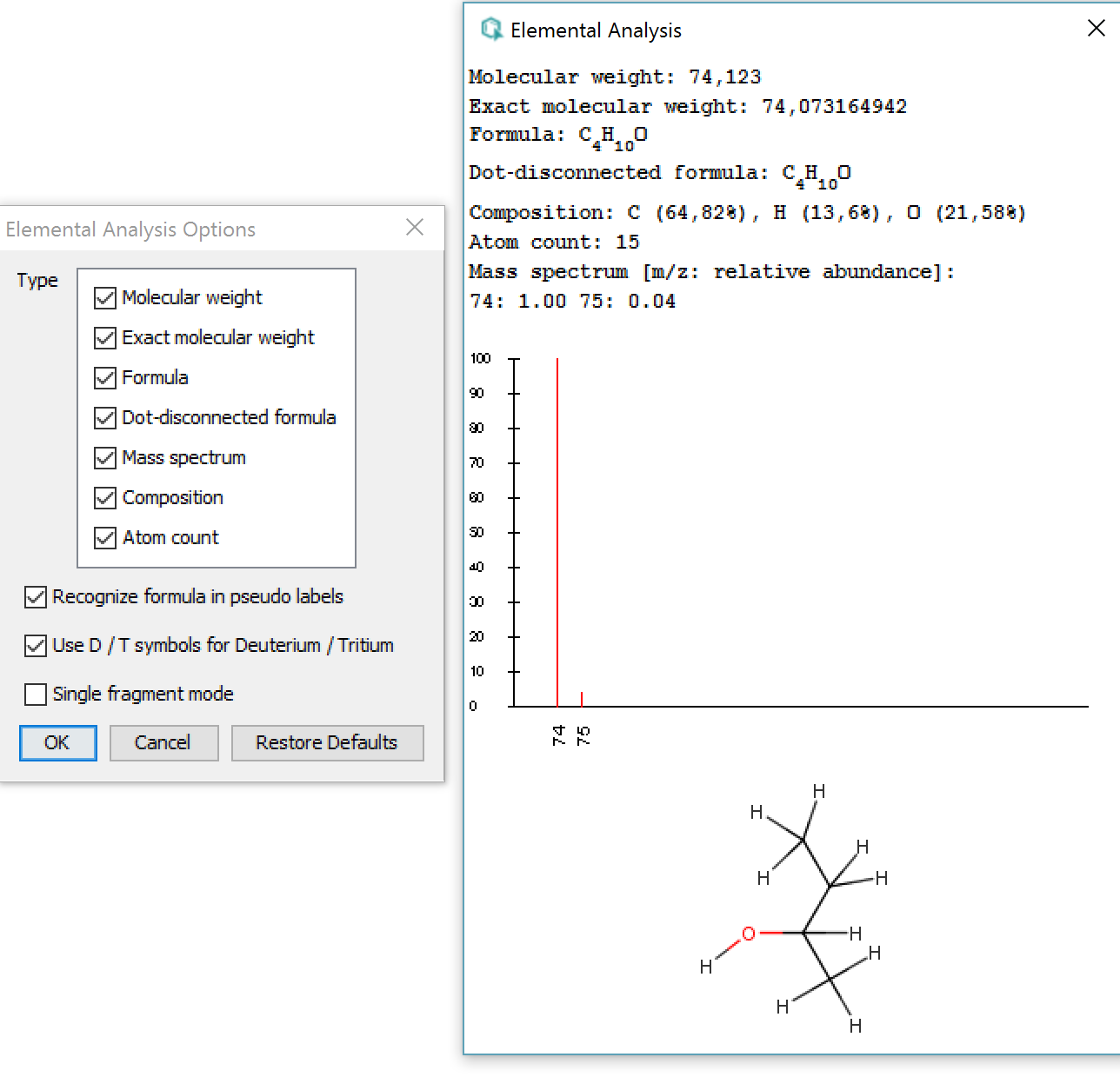Close the Elemental Analysis window

pyautogui.click(x=1096, y=29)
